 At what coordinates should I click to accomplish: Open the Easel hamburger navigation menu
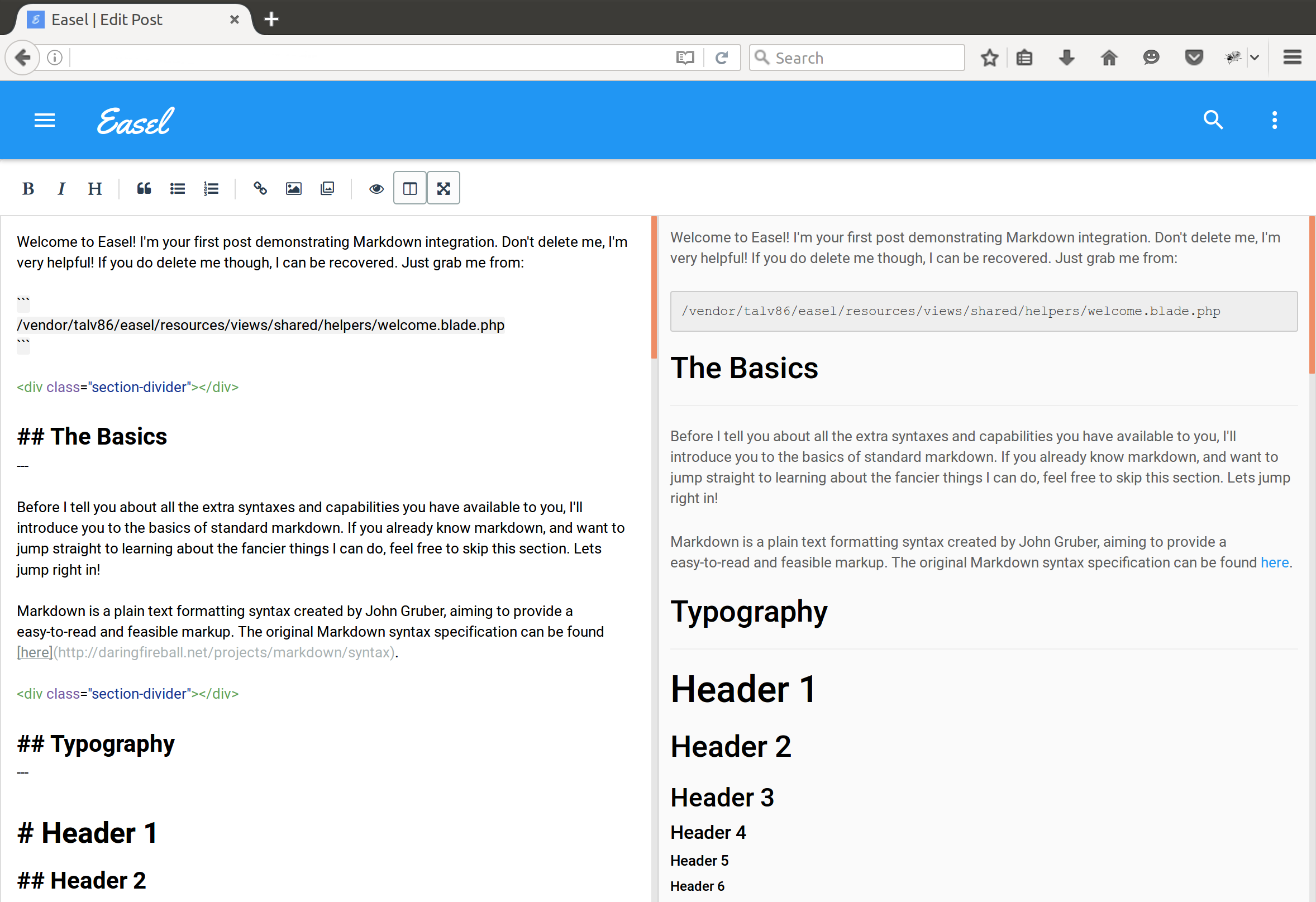tap(45, 120)
